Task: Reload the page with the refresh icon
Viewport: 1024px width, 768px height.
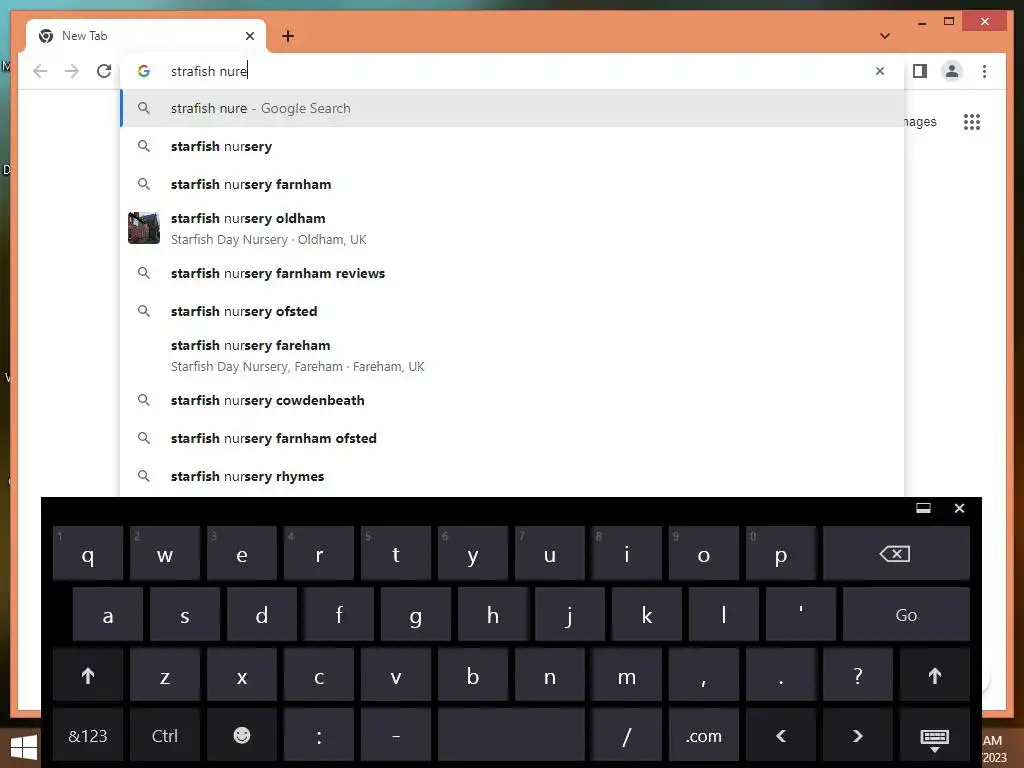Action: pos(104,71)
